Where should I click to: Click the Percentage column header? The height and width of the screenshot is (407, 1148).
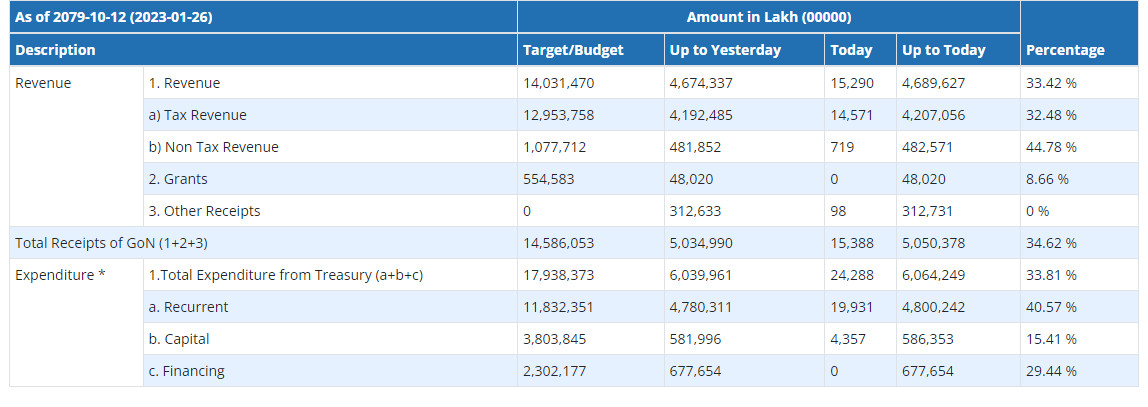point(1065,50)
